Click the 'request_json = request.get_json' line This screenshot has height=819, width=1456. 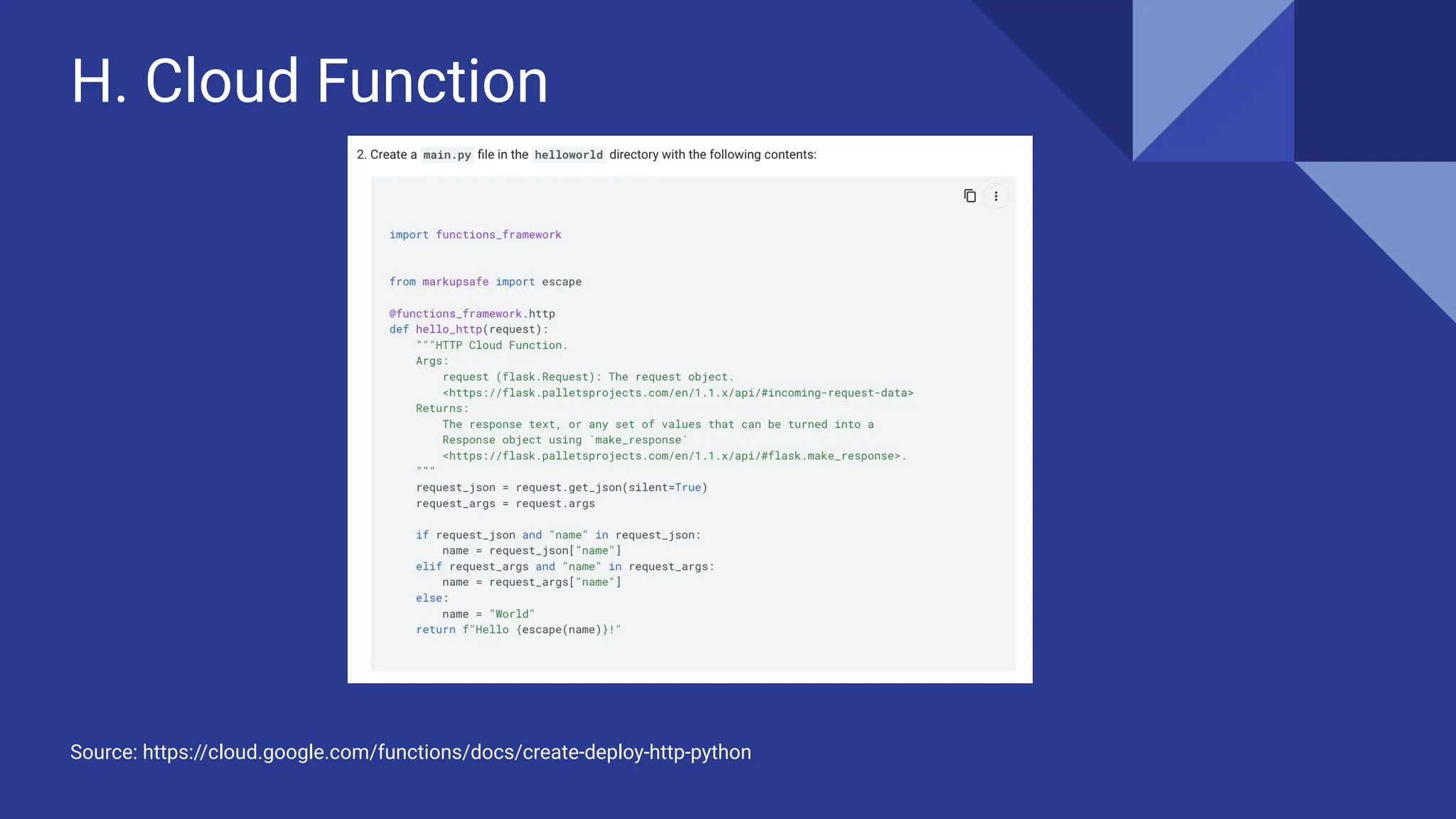(562, 488)
